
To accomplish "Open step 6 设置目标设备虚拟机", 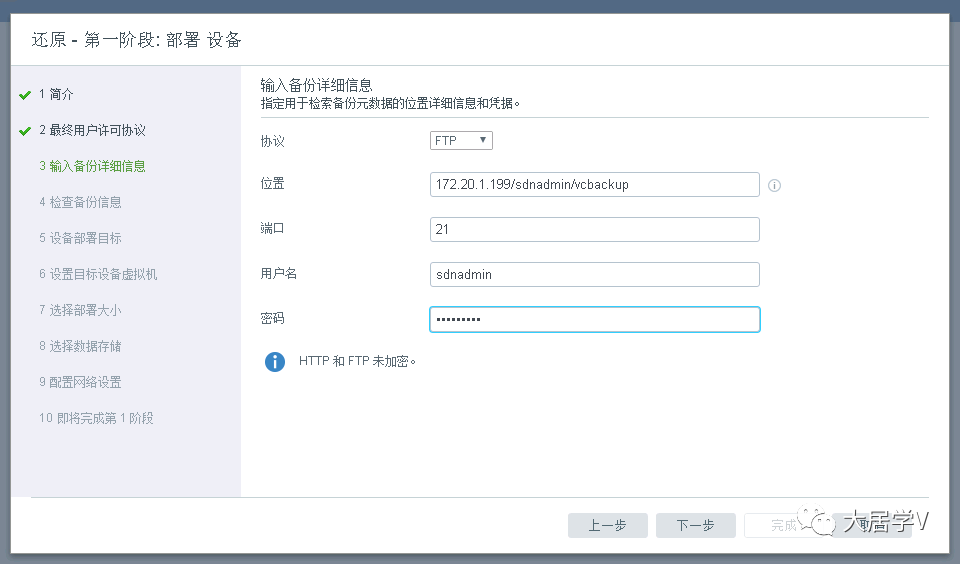I will (x=98, y=275).
